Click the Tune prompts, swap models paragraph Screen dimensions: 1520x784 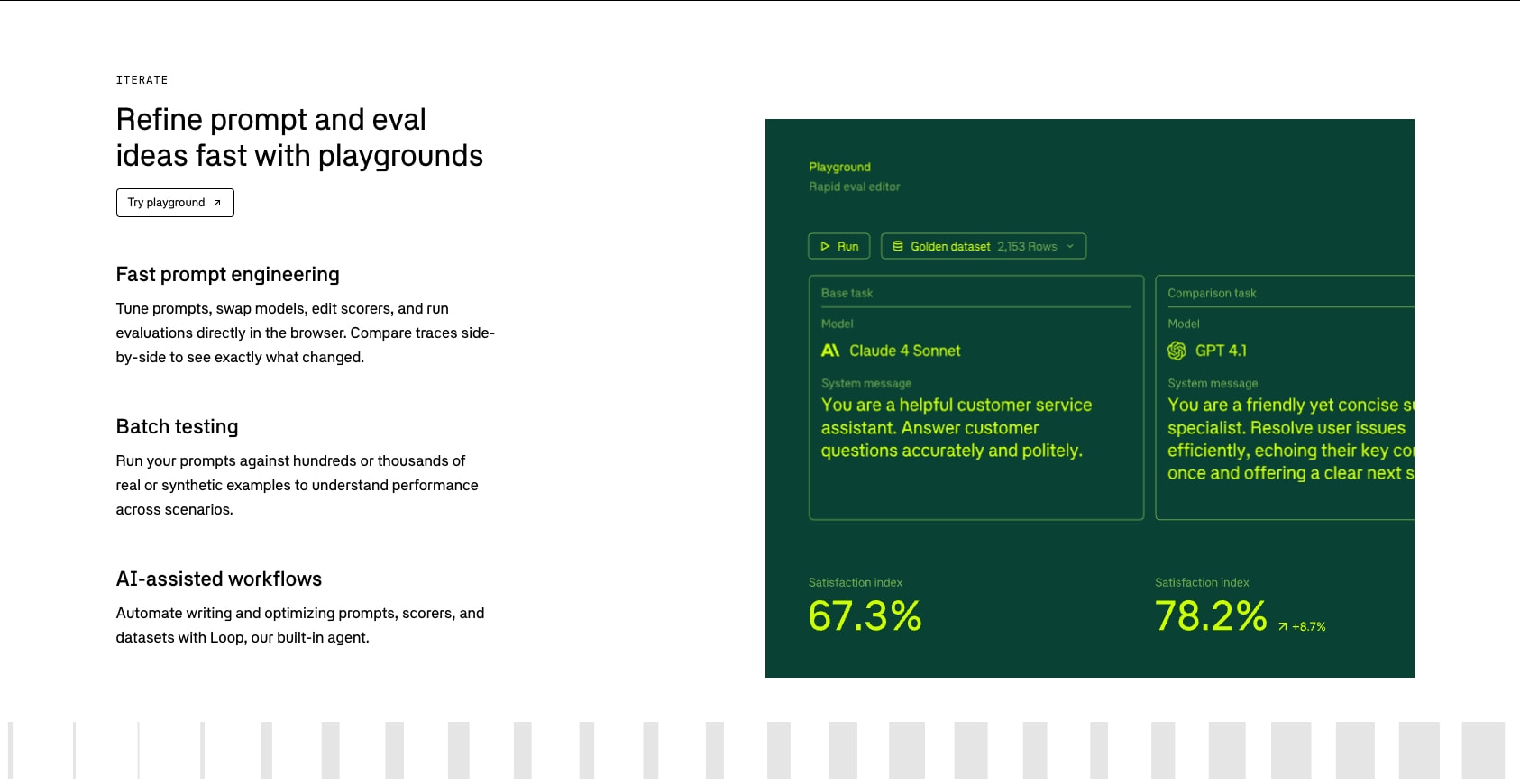coord(306,333)
